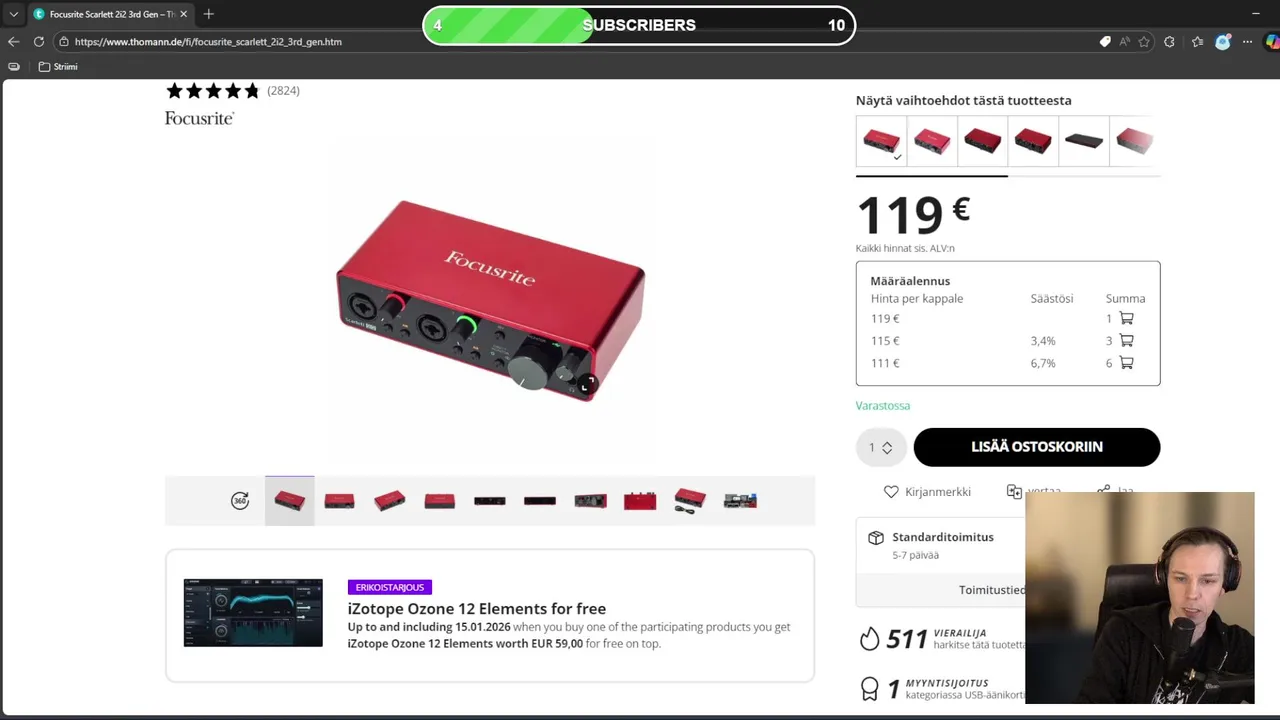
Task: Click the browser back arrow
Action: [13, 42]
